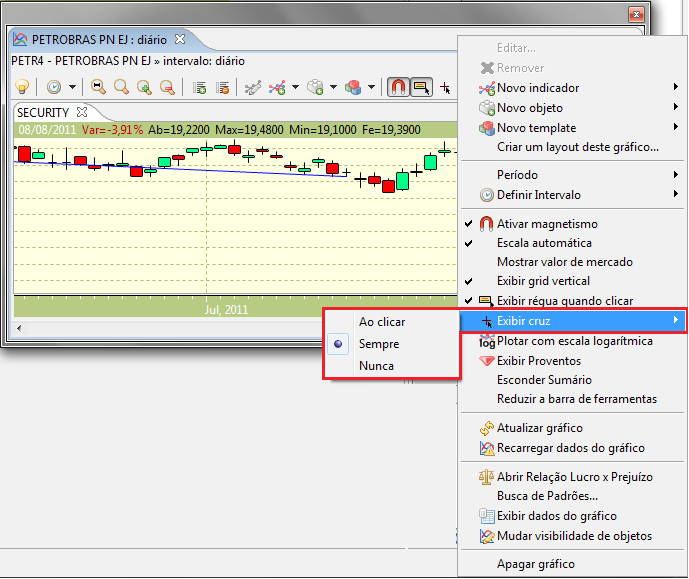This screenshot has width=689, height=579.
Task: Click the 'Exibir dados do gráfico' table icon
Action: (x=486, y=516)
